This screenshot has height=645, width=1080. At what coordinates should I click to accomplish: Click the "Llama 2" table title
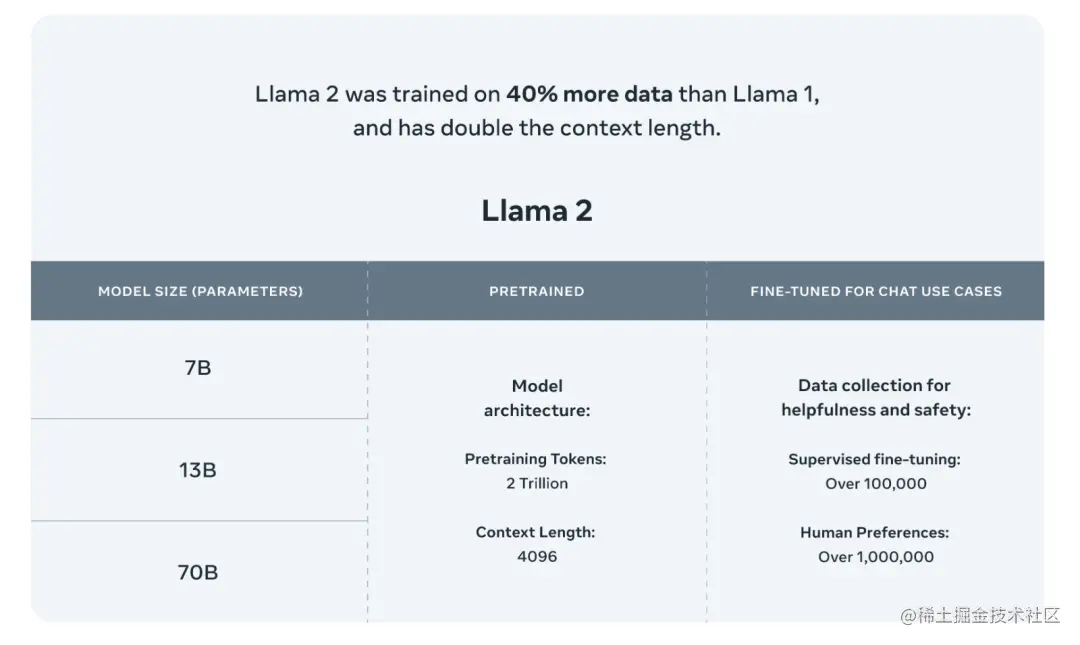tap(537, 211)
